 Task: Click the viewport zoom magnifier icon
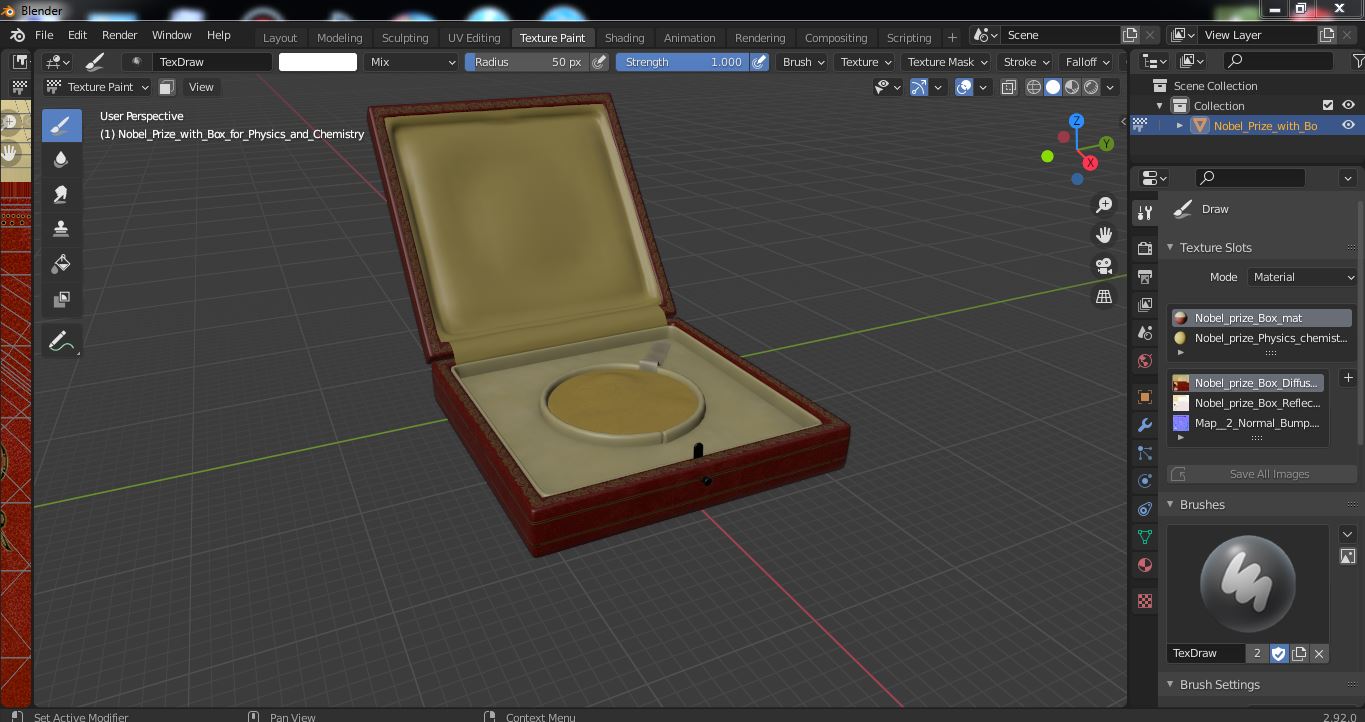[1104, 204]
